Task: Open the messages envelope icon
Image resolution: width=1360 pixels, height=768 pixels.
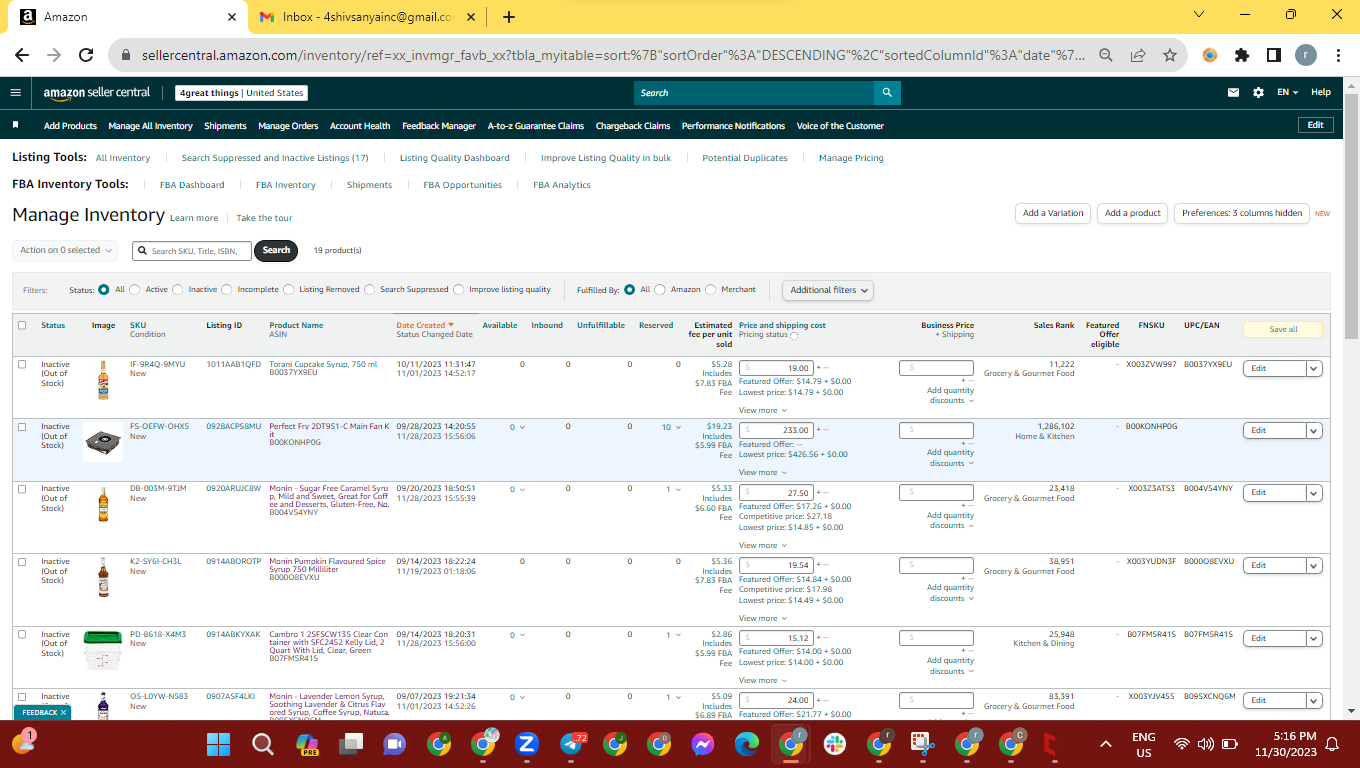Action: [x=1234, y=93]
